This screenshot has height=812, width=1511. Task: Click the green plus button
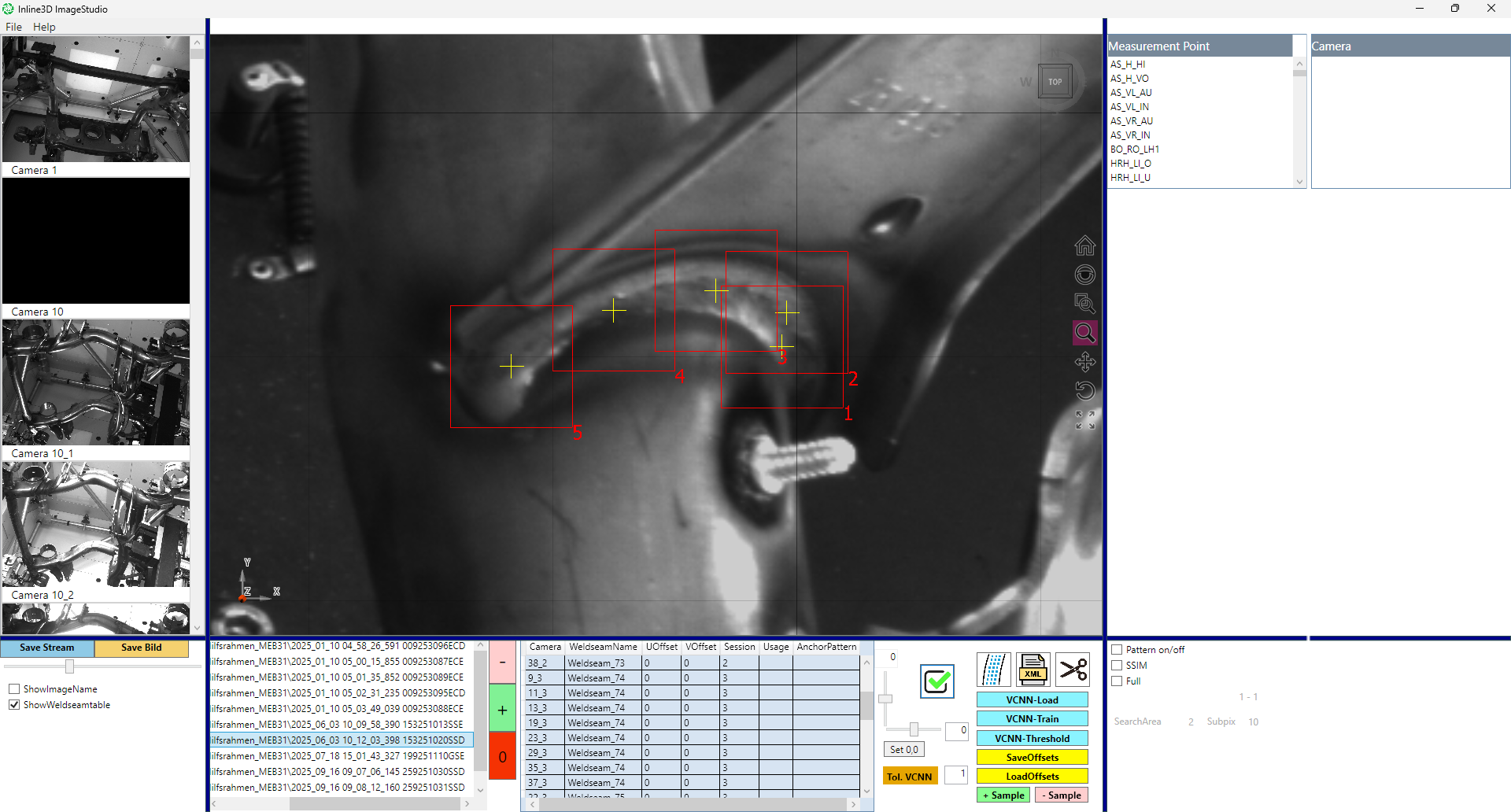[502, 710]
